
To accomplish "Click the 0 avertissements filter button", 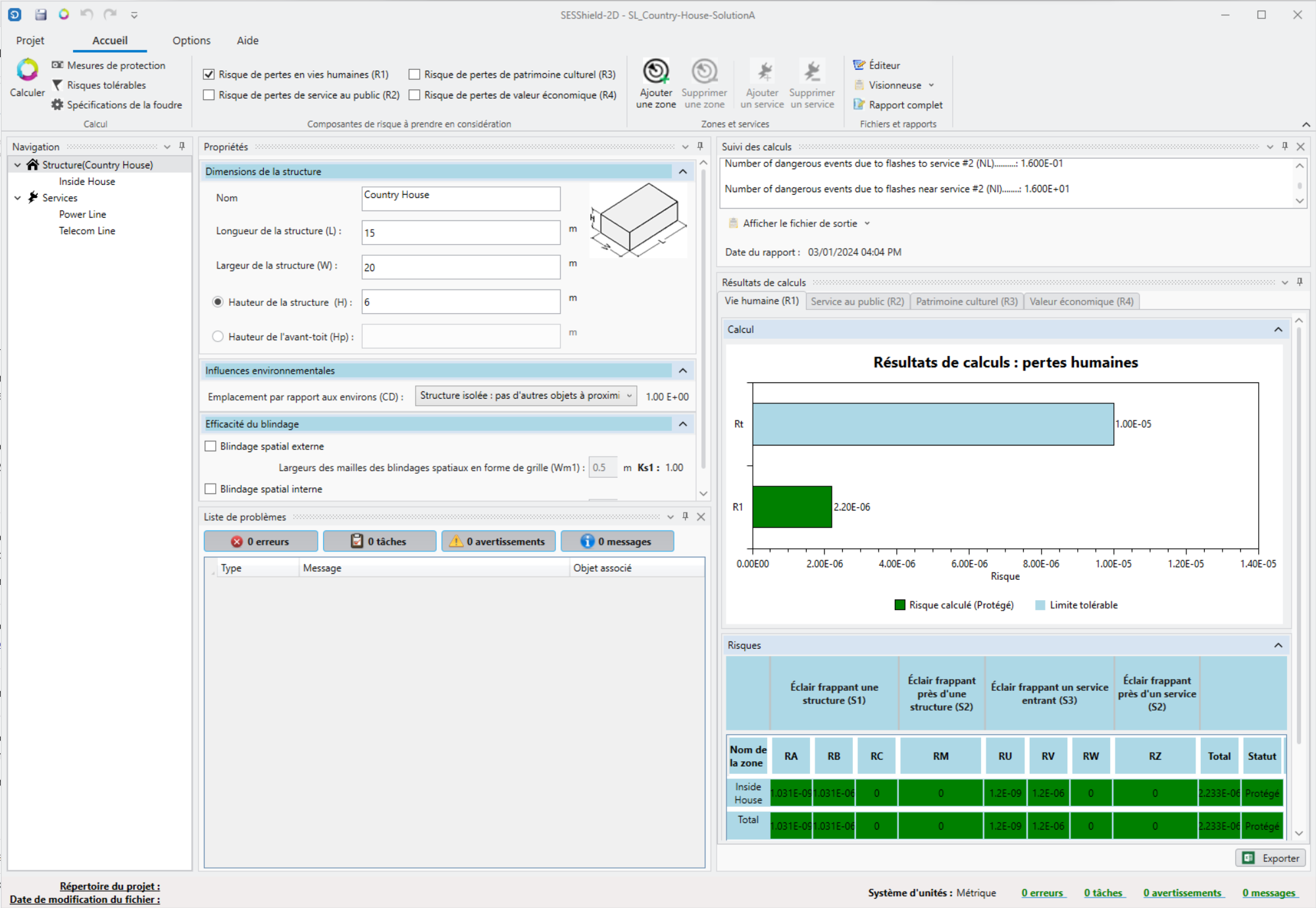I will tap(498, 542).
